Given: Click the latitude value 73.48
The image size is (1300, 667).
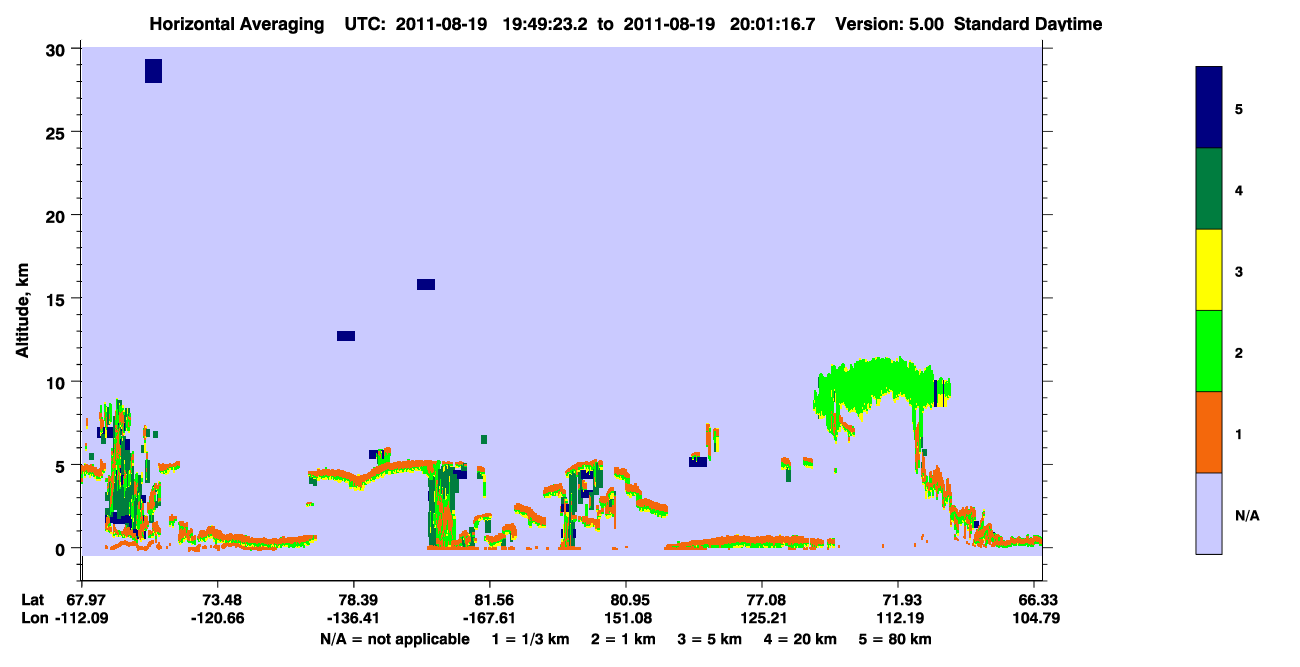Looking at the screenshot, I should point(217,599).
